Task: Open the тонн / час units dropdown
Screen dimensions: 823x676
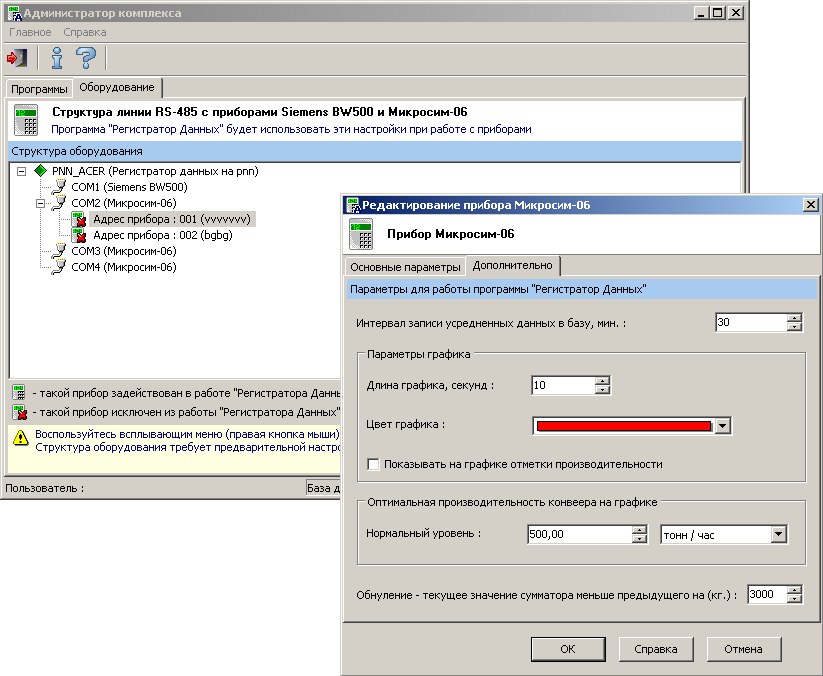Action: (778, 535)
